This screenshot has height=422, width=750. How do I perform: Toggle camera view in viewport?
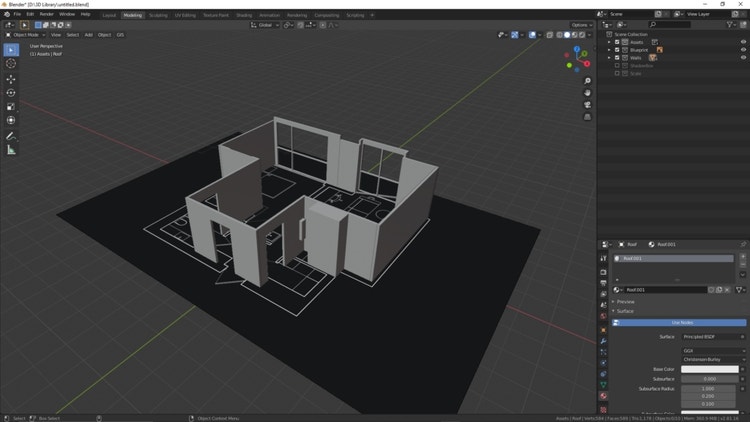click(588, 105)
